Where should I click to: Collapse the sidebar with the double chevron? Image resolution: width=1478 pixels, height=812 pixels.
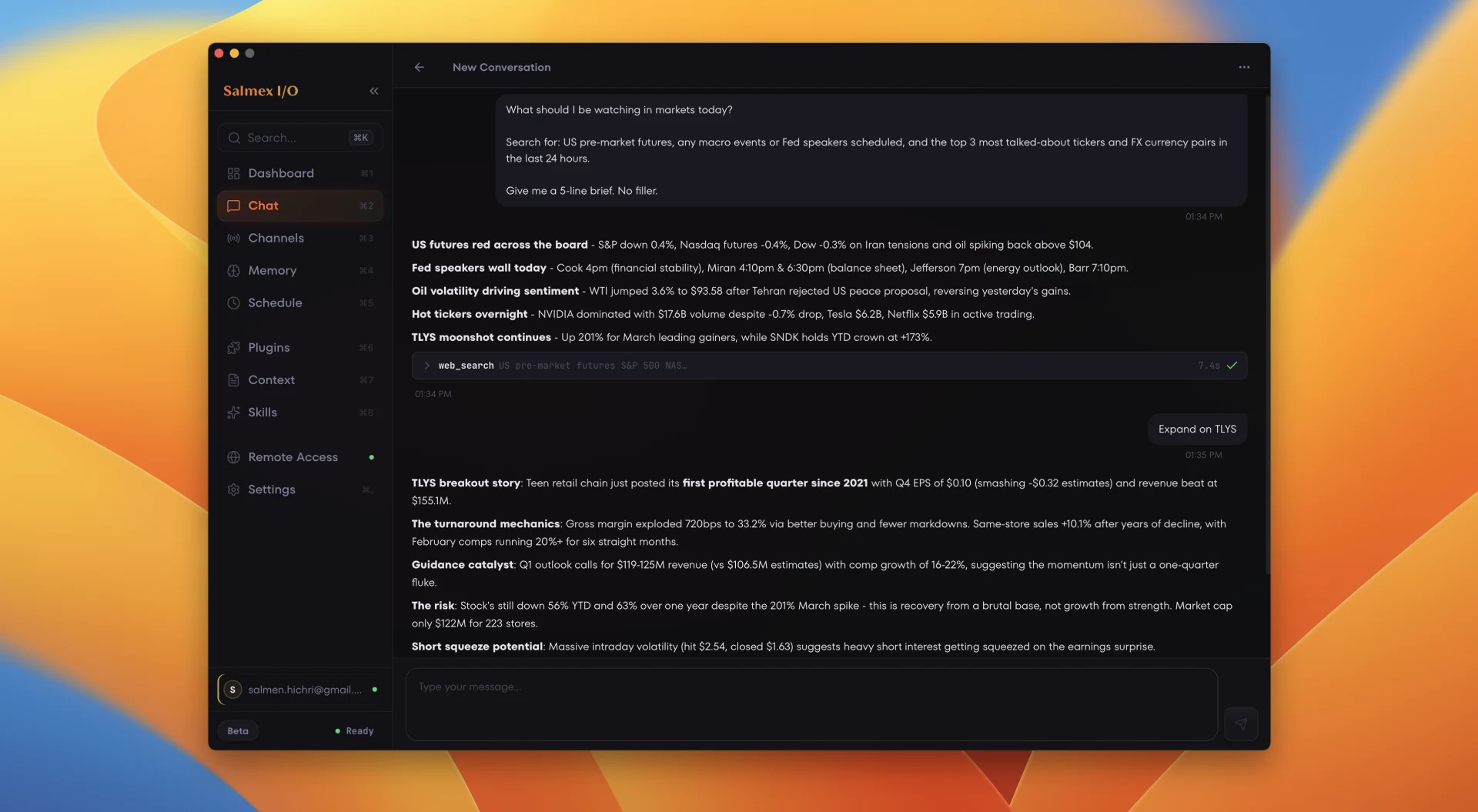point(374,90)
